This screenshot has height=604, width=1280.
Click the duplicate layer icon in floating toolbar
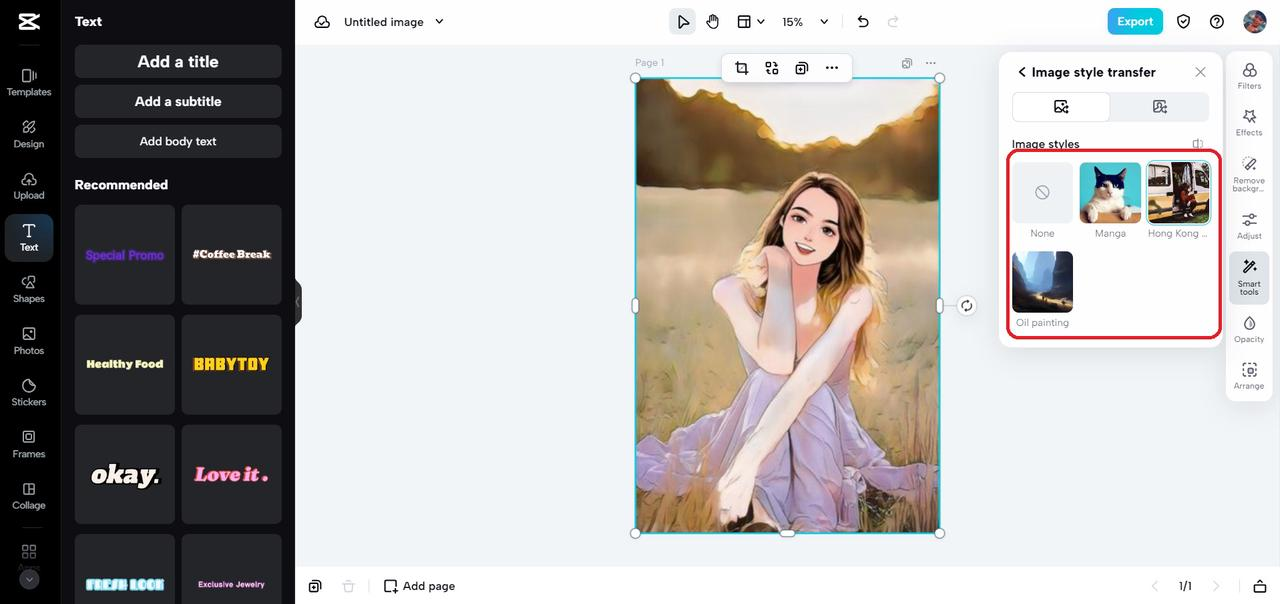pyautogui.click(x=802, y=68)
